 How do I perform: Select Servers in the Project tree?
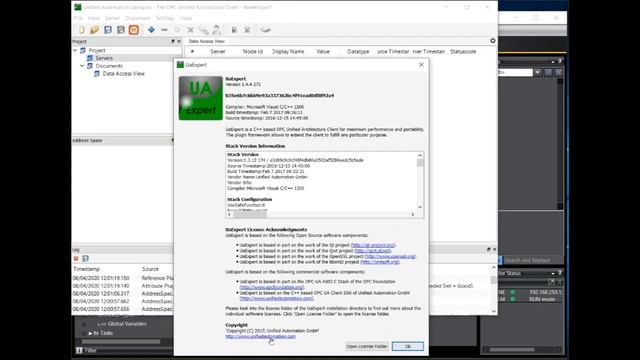(x=104, y=58)
